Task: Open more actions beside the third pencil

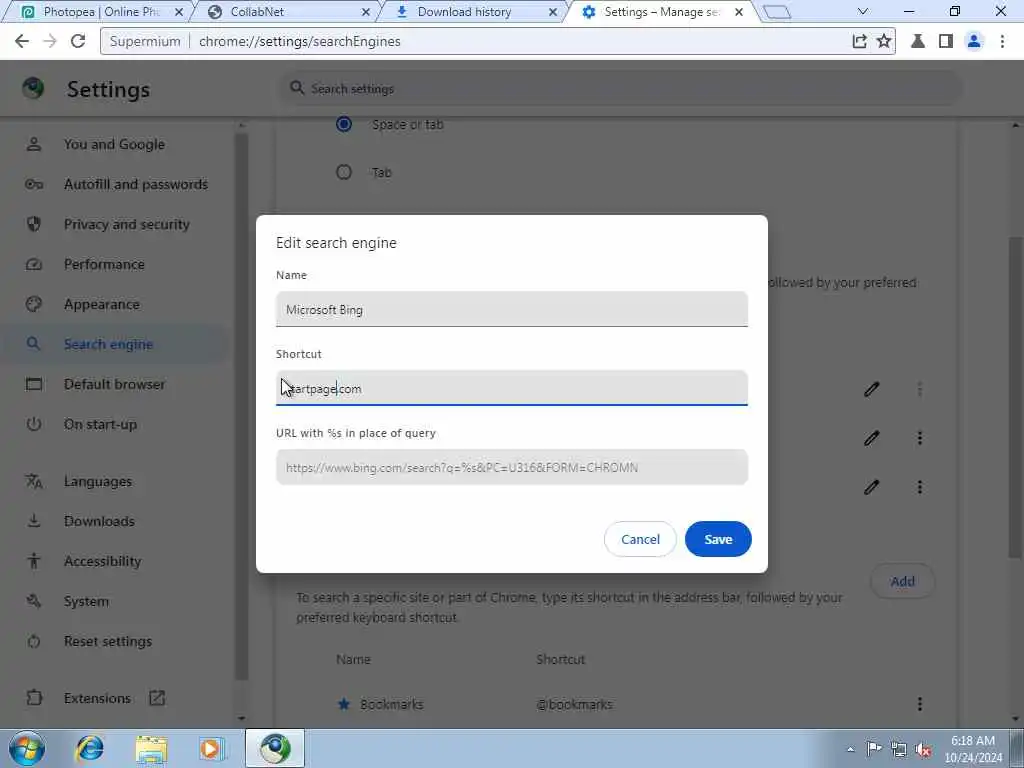Action: (x=920, y=487)
